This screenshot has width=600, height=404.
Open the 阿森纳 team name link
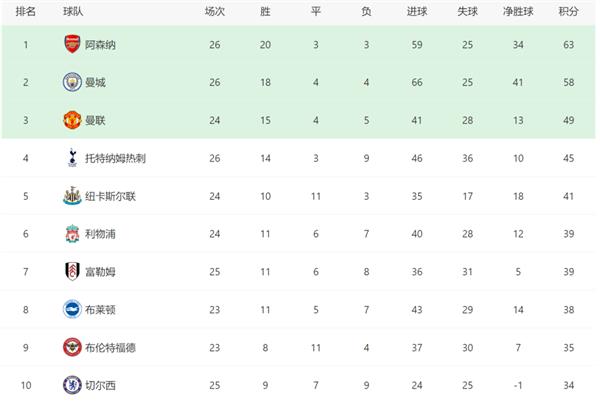pyautogui.click(x=100, y=45)
